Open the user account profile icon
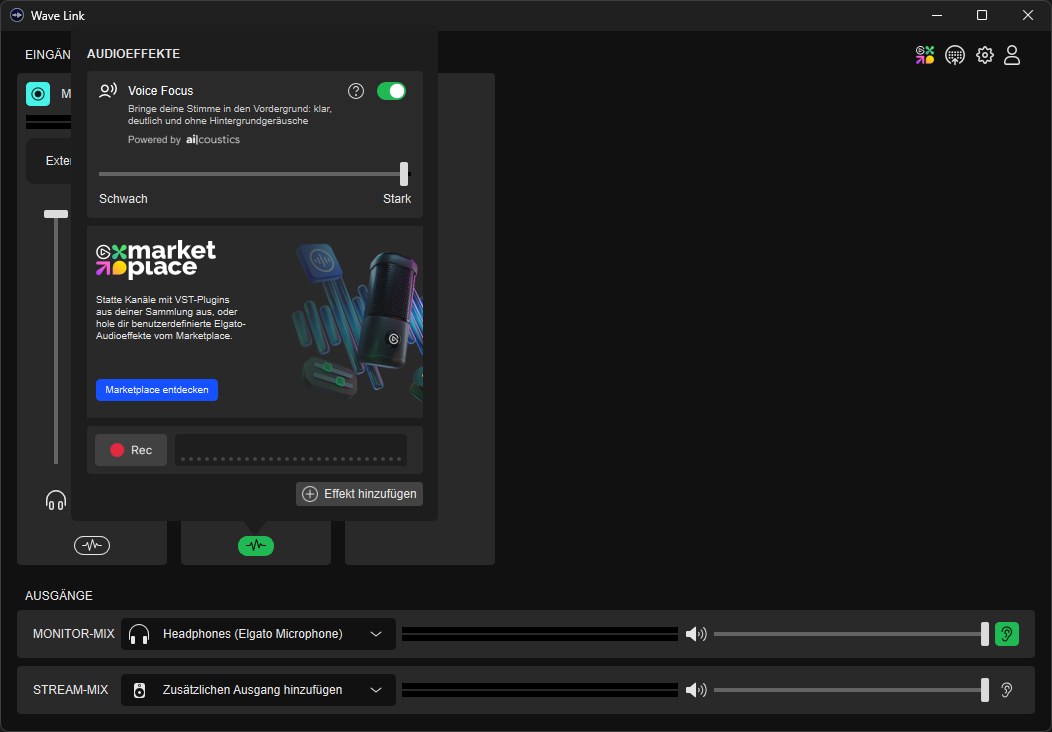Viewport: 1052px width, 732px height. [x=1012, y=55]
